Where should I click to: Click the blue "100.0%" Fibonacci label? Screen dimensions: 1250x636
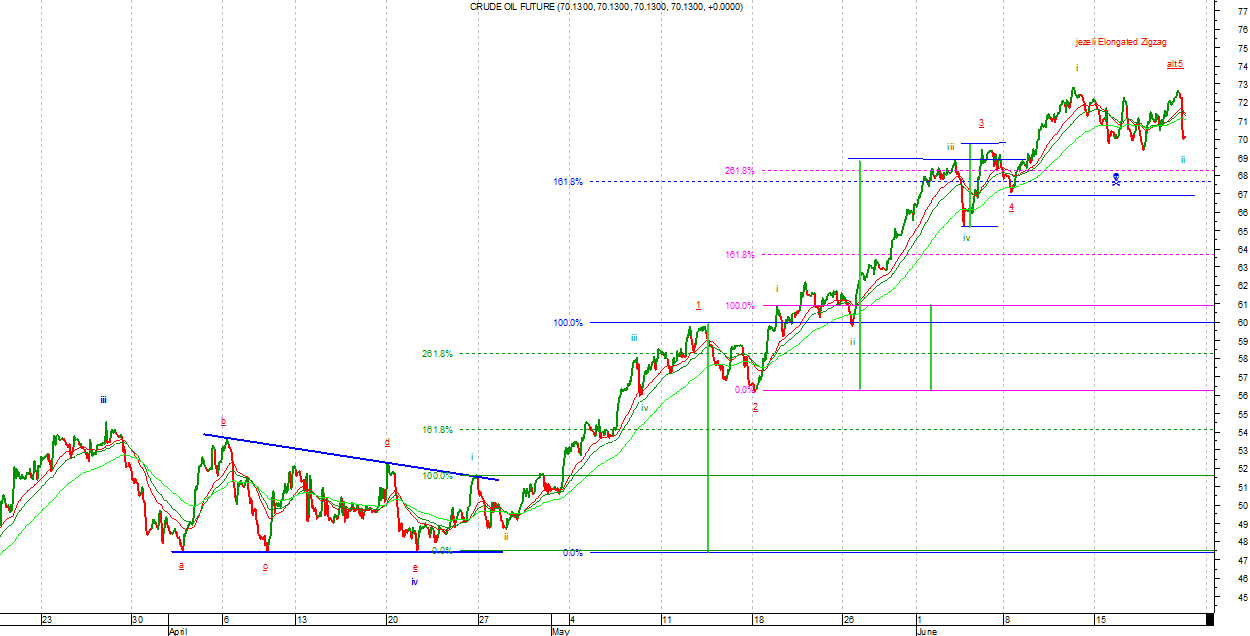click(567, 323)
